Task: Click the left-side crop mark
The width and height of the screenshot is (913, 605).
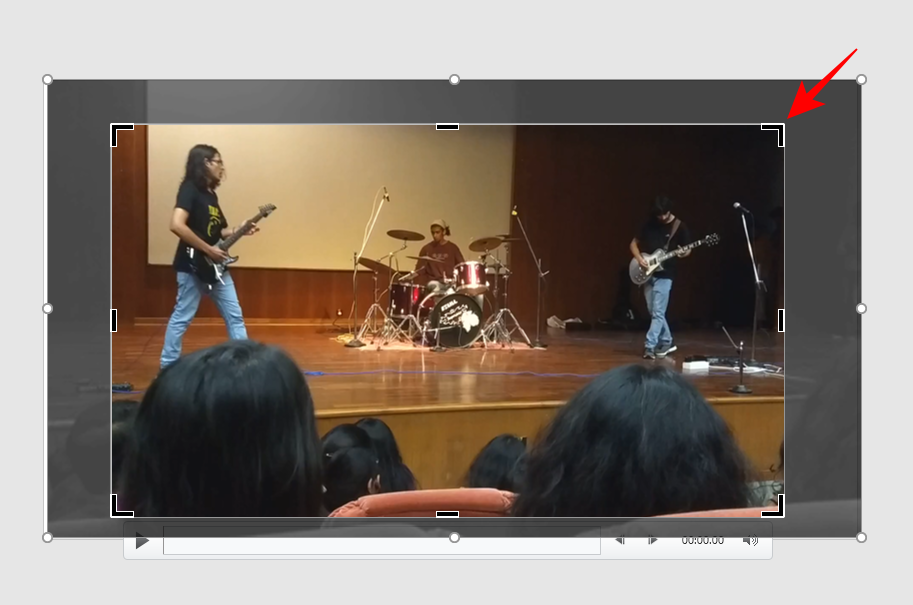Action: click(113, 320)
